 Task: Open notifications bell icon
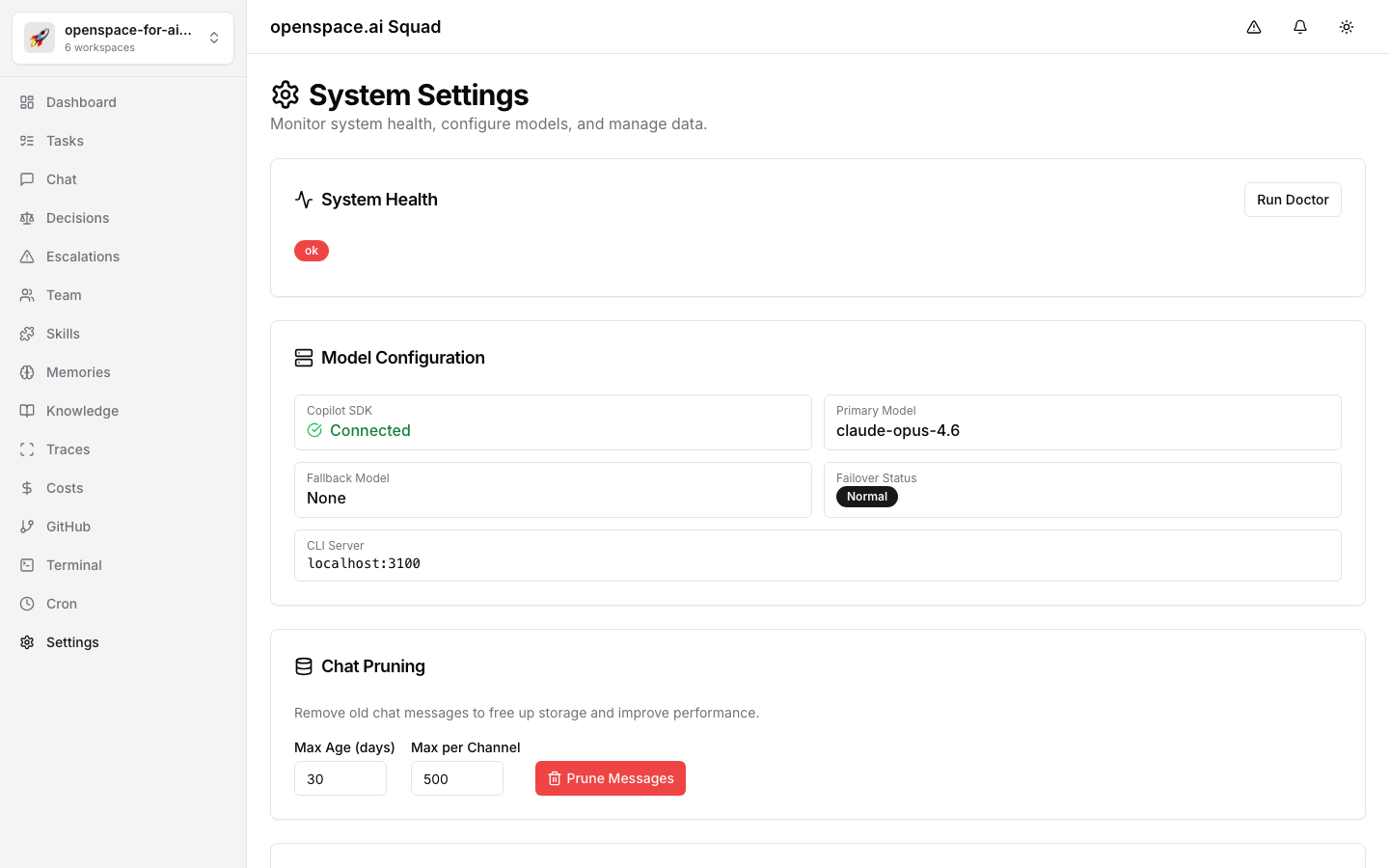tap(1300, 27)
